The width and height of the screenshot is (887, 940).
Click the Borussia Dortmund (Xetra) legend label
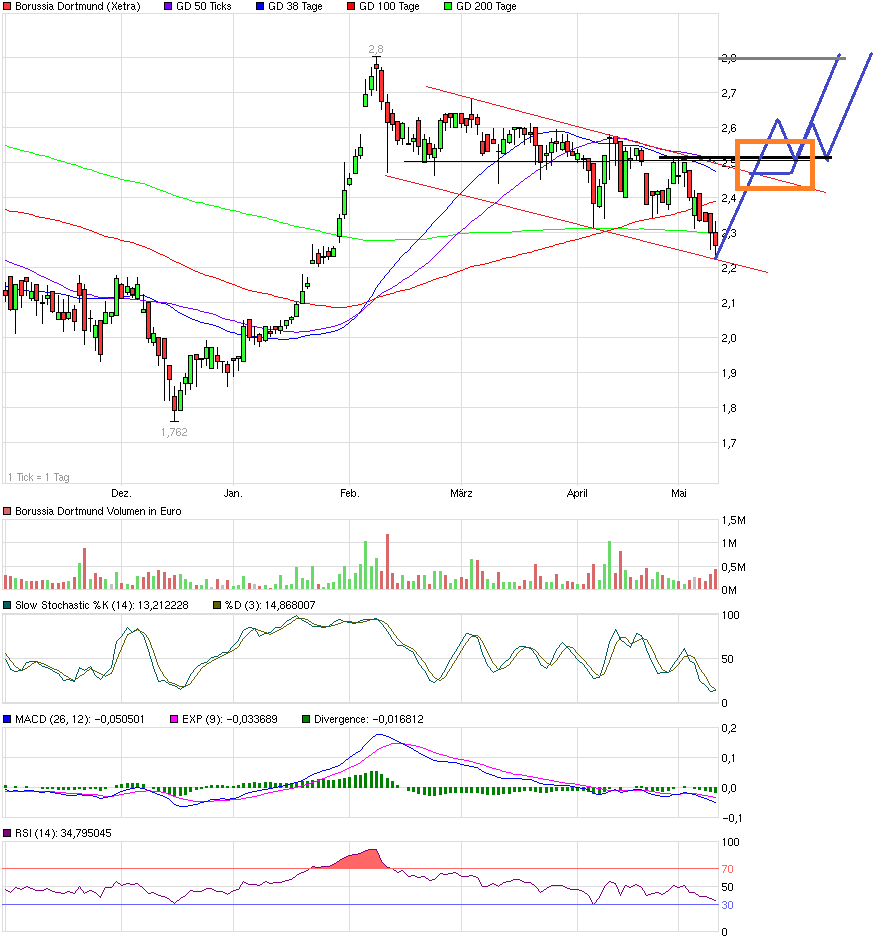point(78,7)
